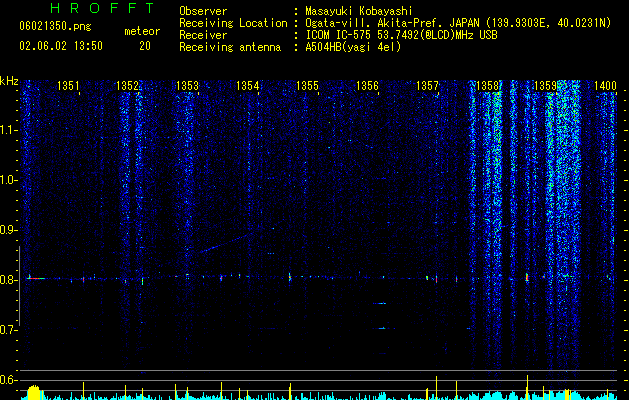Click the 1358 time marker

[x=487, y=86]
